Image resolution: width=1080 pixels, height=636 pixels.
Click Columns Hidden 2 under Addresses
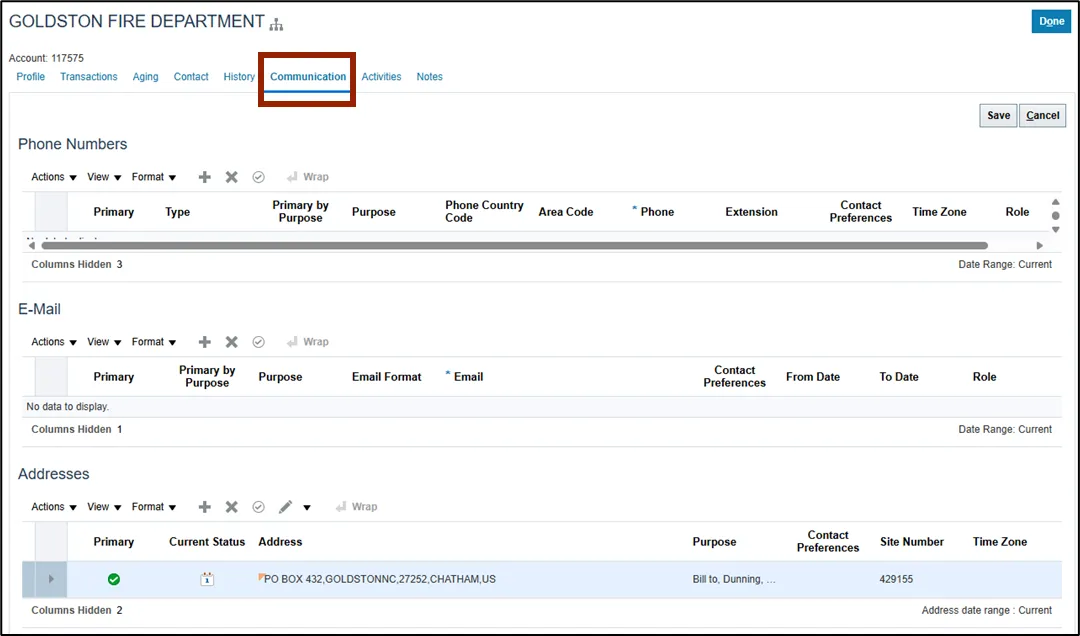click(x=77, y=611)
